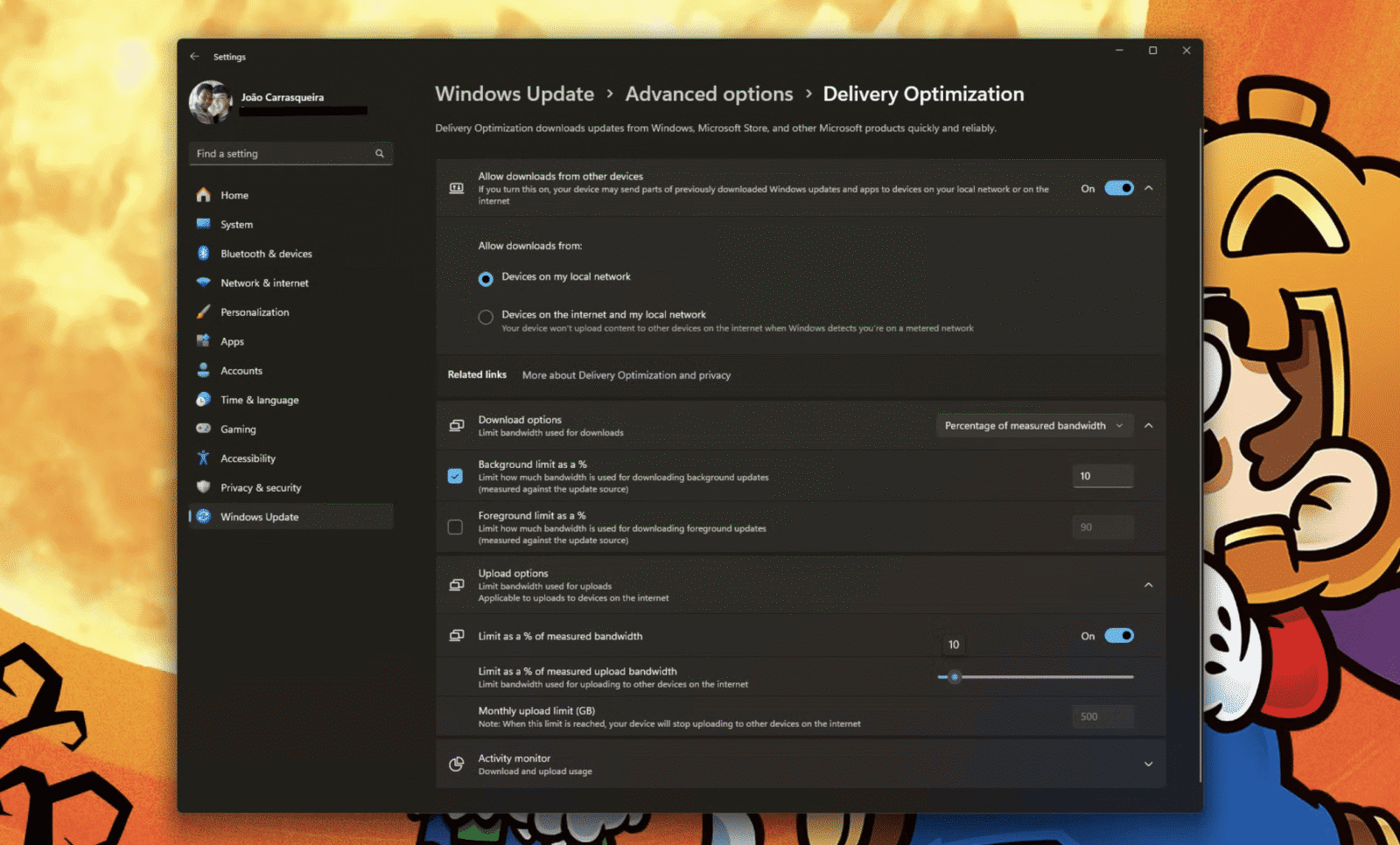Click Time & language in sidebar

291,400
